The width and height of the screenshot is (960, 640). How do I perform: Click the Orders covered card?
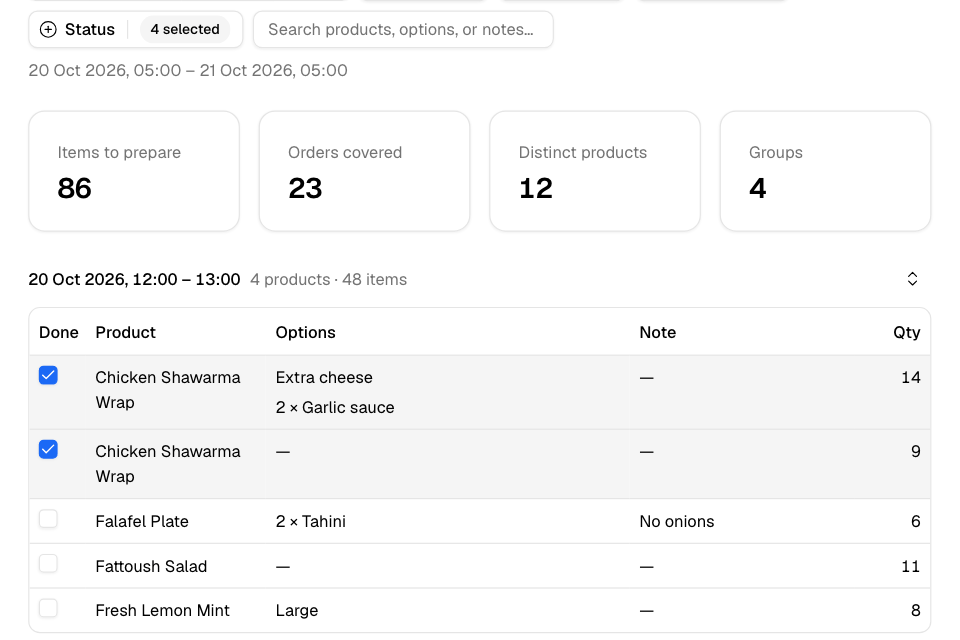click(x=364, y=171)
